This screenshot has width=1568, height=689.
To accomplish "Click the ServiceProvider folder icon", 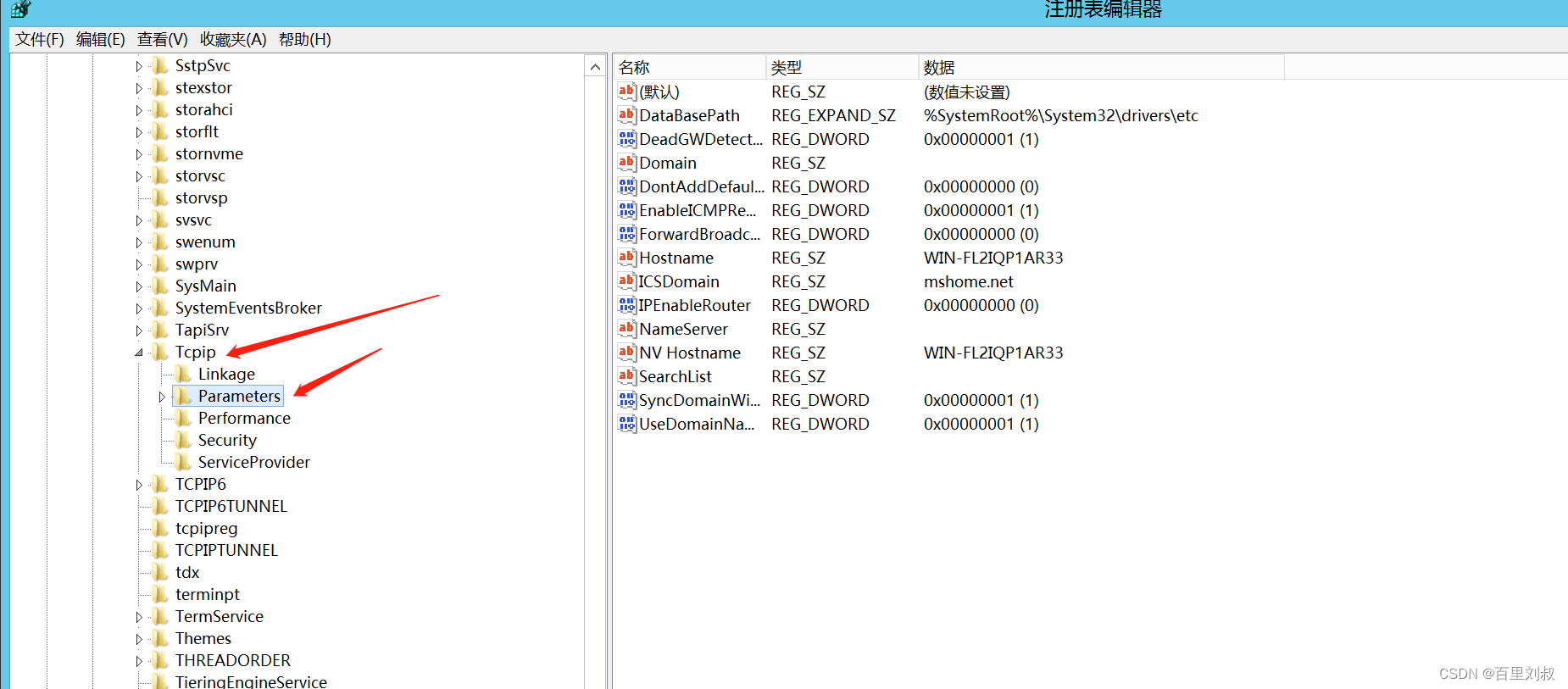I will 182,462.
